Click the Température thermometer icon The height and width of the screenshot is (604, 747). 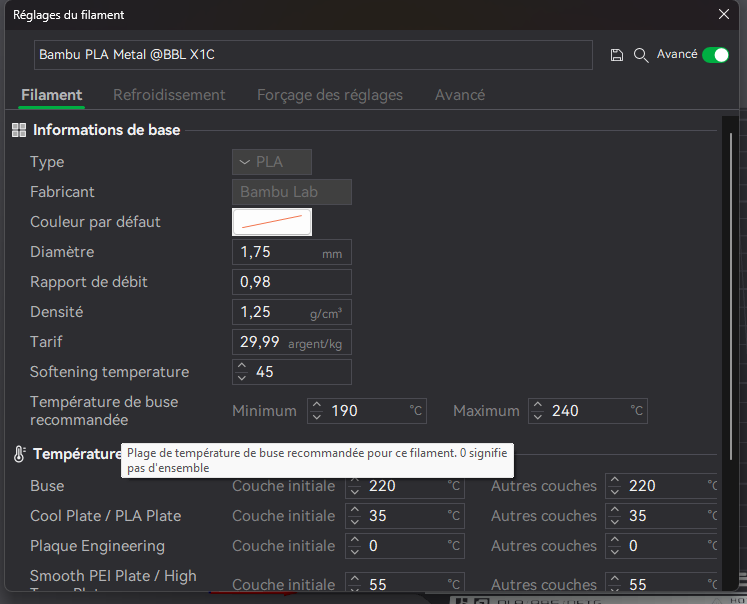pyautogui.click(x=19, y=454)
